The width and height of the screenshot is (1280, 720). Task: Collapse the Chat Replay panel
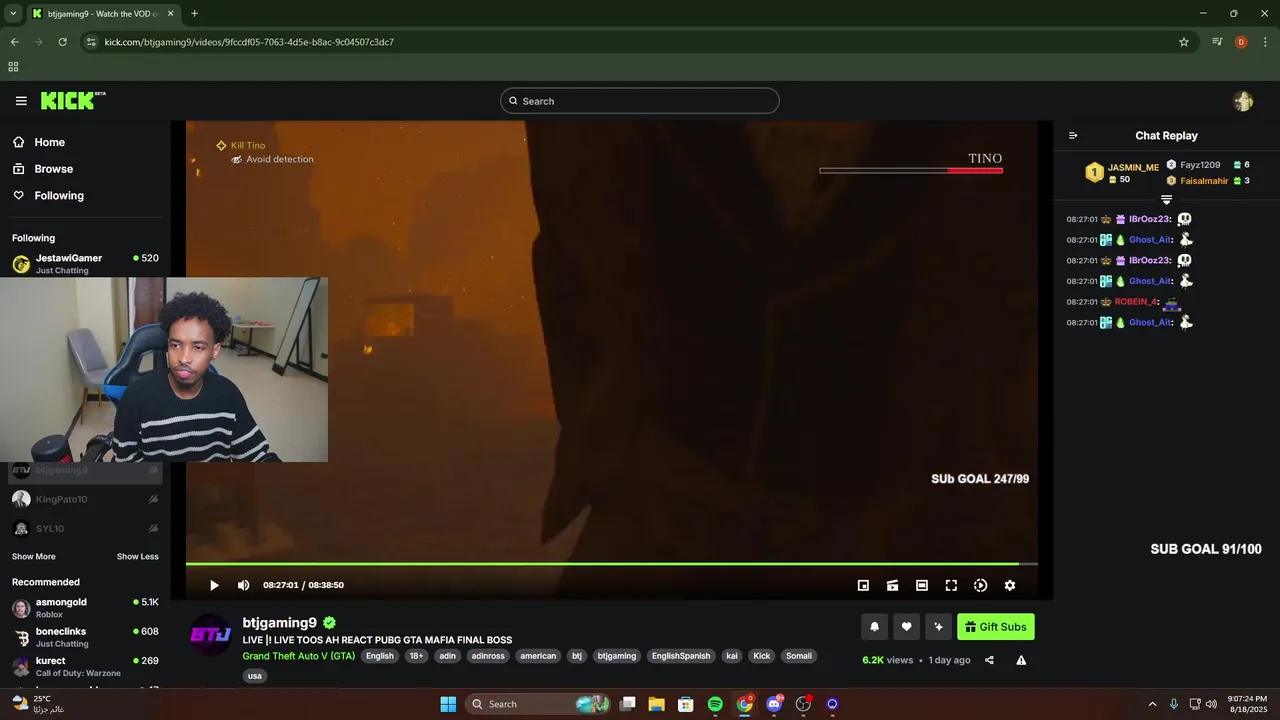click(1073, 136)
